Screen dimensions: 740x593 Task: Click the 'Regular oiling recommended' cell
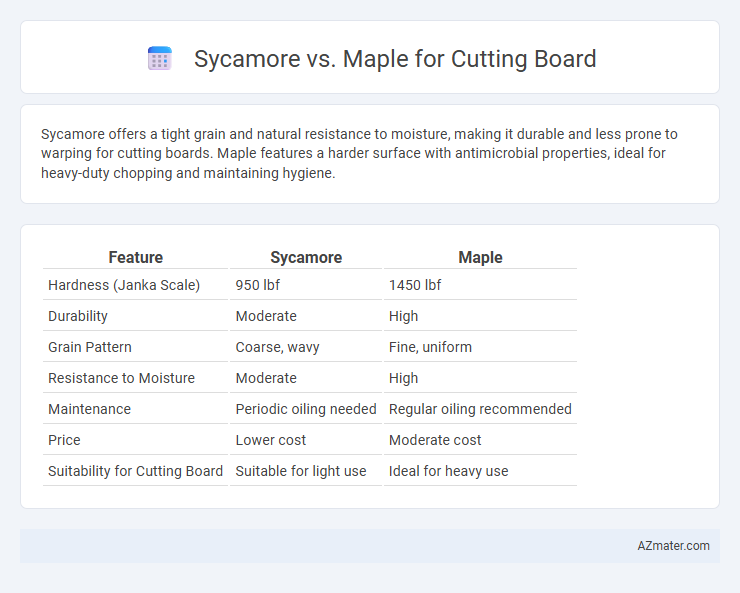480,409
